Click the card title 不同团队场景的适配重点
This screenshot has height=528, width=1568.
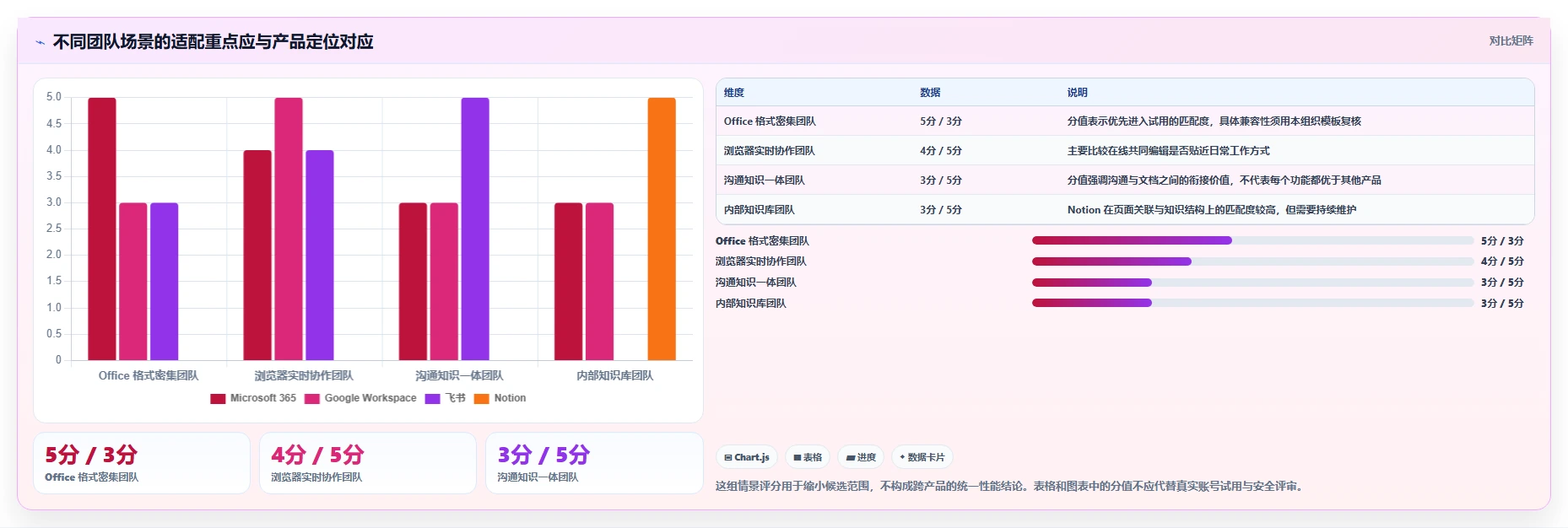point(214,42)
